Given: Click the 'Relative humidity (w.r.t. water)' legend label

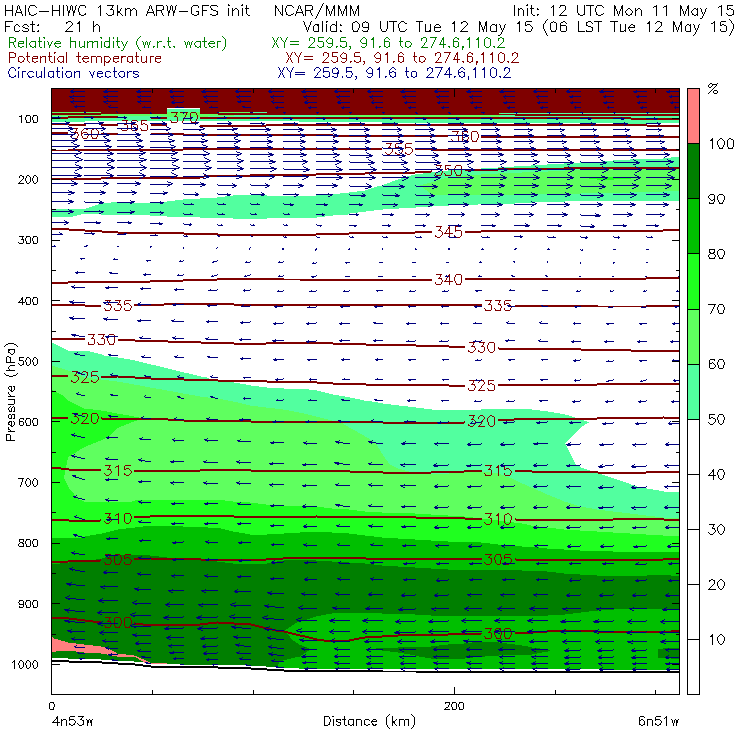Looking at the screenshot, I should (118, 43).
